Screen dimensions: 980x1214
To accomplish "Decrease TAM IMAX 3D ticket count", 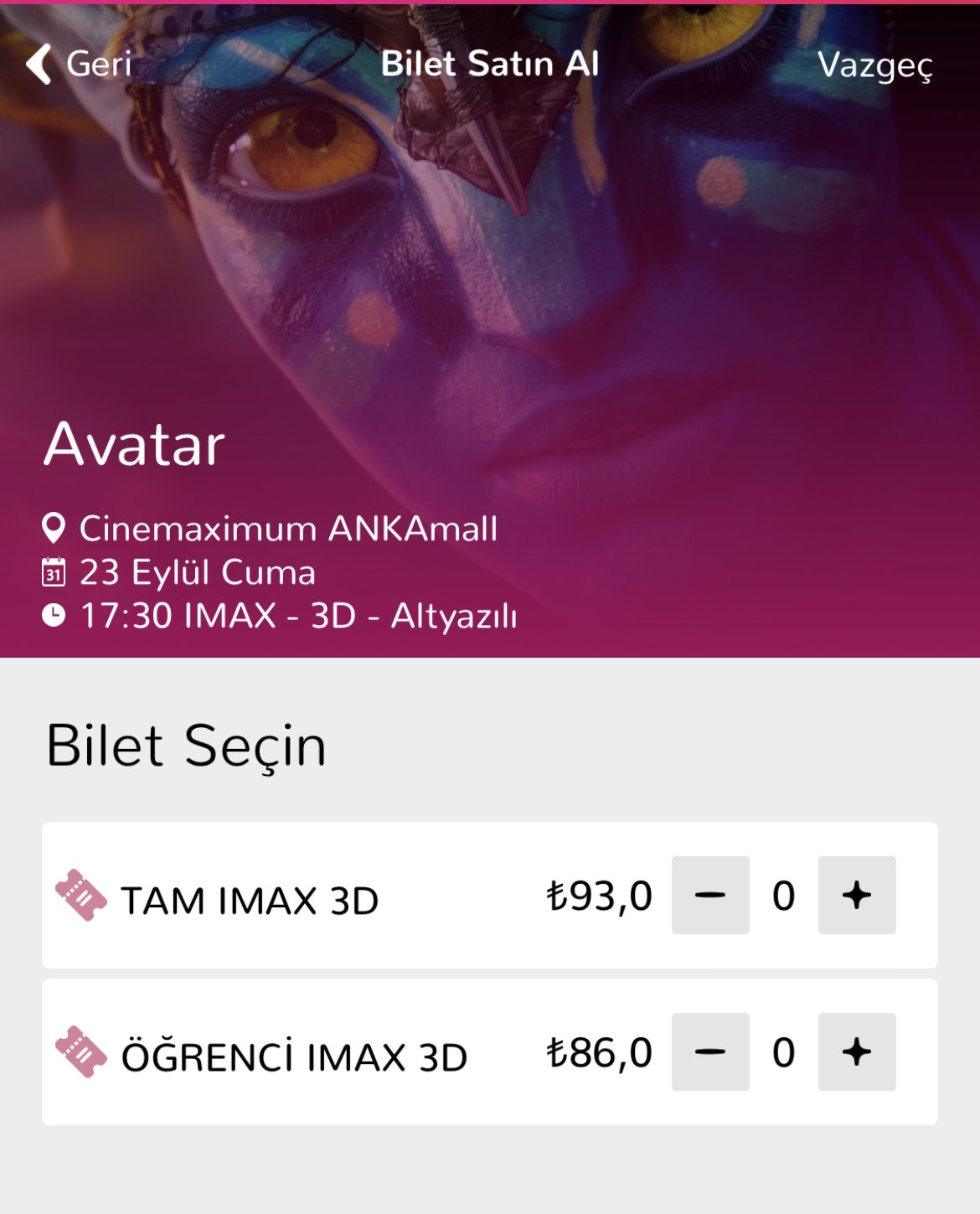I will (x=710, y=895).
